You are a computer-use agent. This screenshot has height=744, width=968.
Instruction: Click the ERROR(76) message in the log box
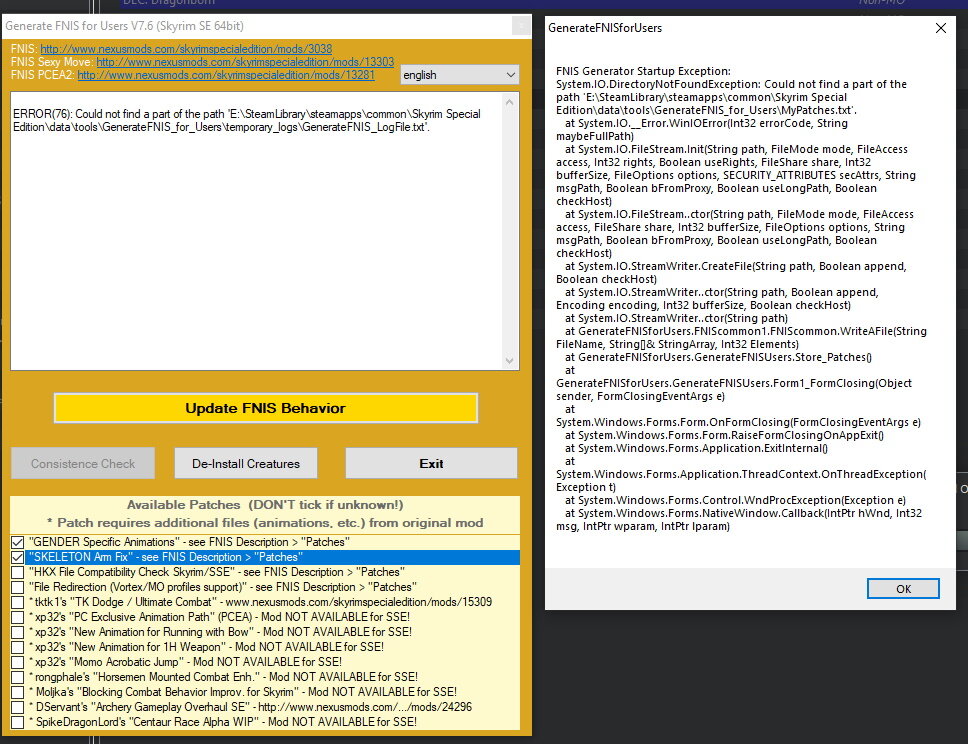[246, 120]
